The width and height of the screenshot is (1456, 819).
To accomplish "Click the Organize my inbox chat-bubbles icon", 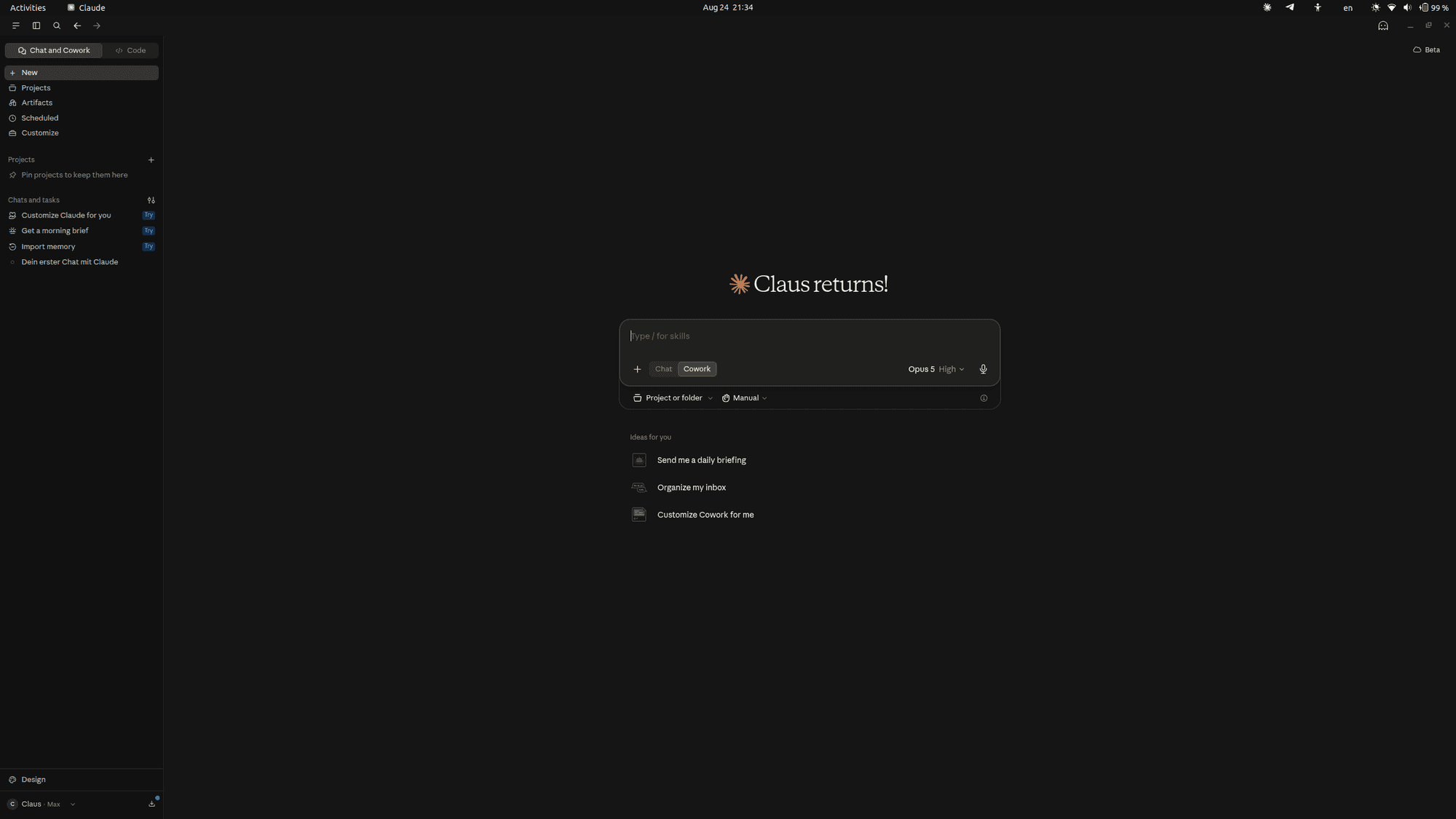I will [639, 488].
